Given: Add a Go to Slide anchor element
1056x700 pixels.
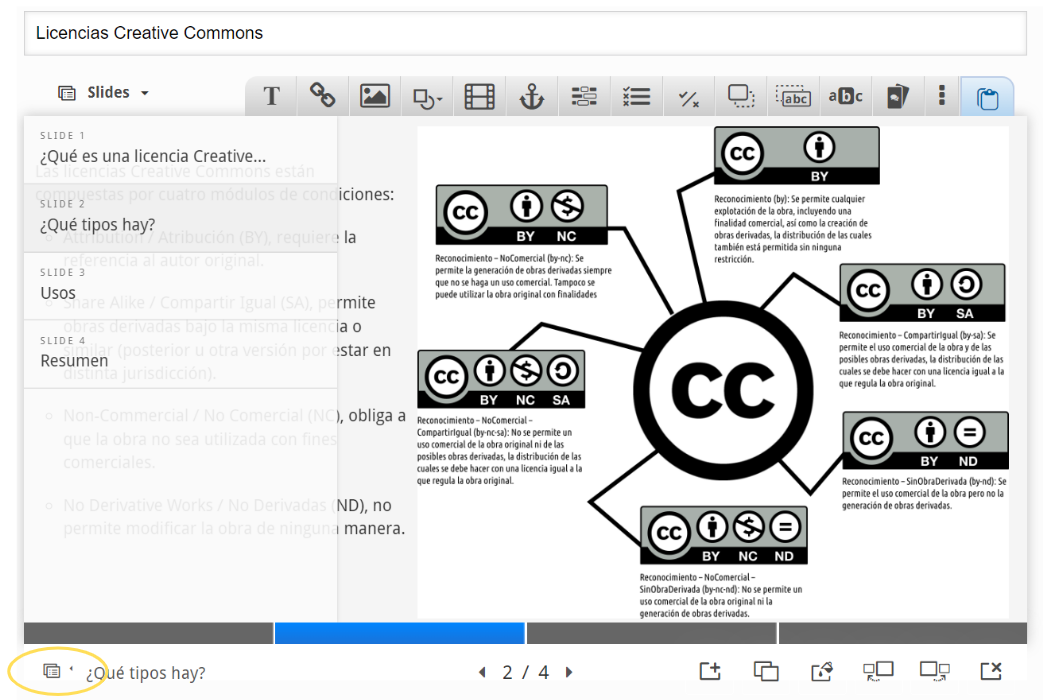Looking at the screenshot, I should tap(531, 96).
